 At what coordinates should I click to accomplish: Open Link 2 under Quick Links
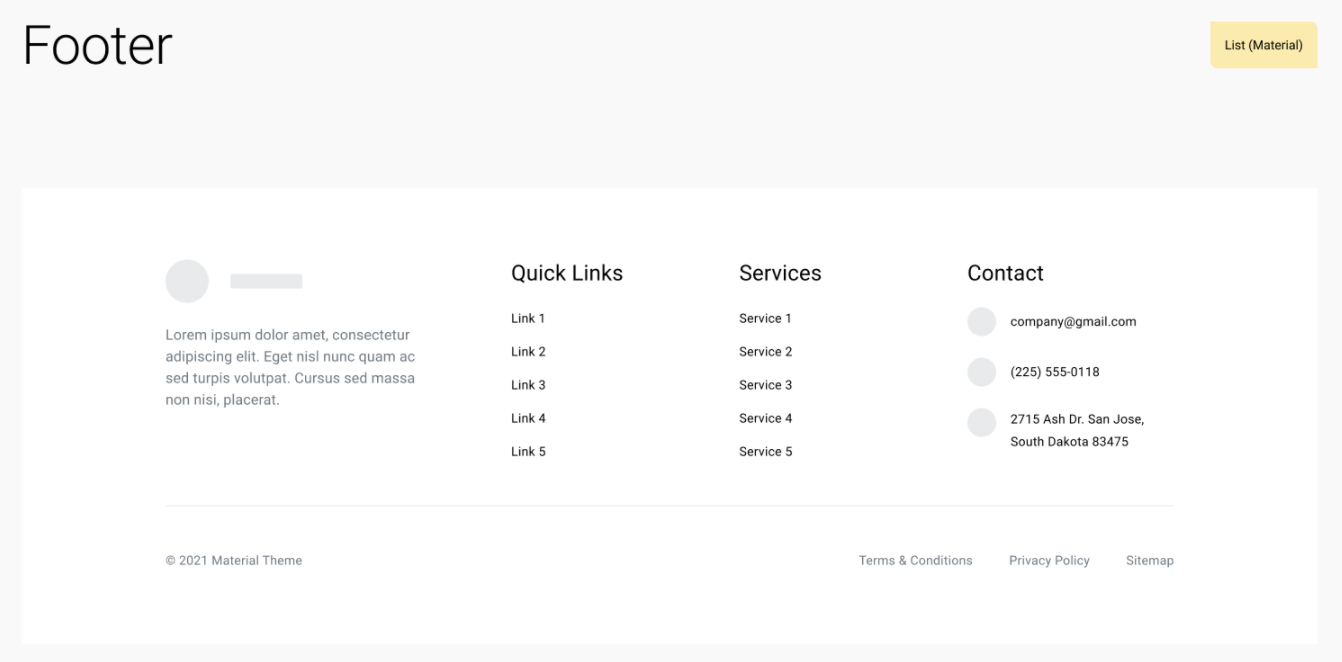[x=528, y=352]
